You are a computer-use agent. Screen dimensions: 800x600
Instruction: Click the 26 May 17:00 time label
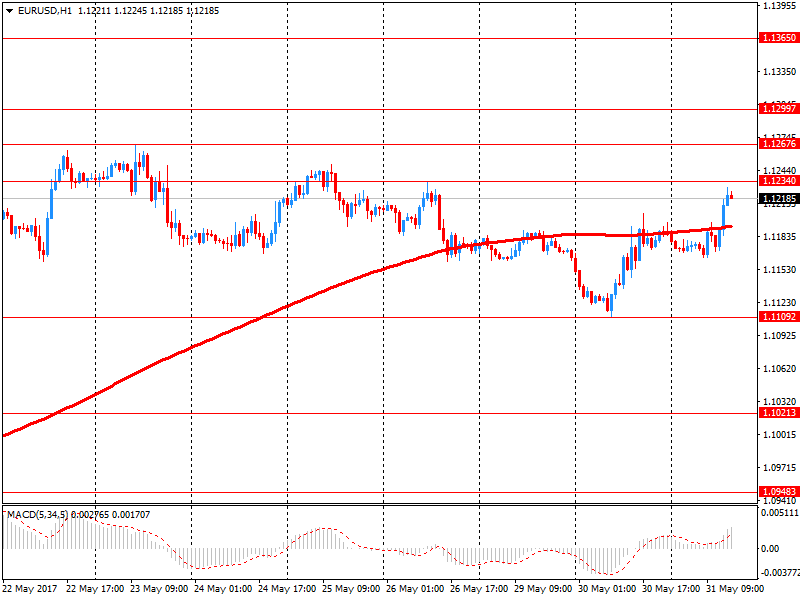coord(479,589)
